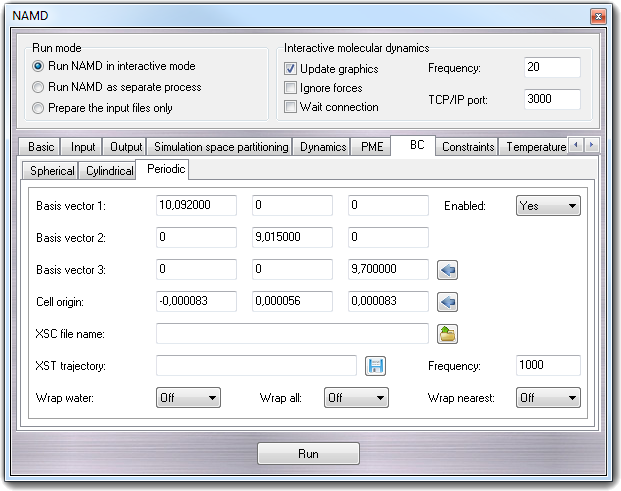Go to Simulation space partitioning tab
Viewport: 621px width, 491px height.
coord(221,147)
